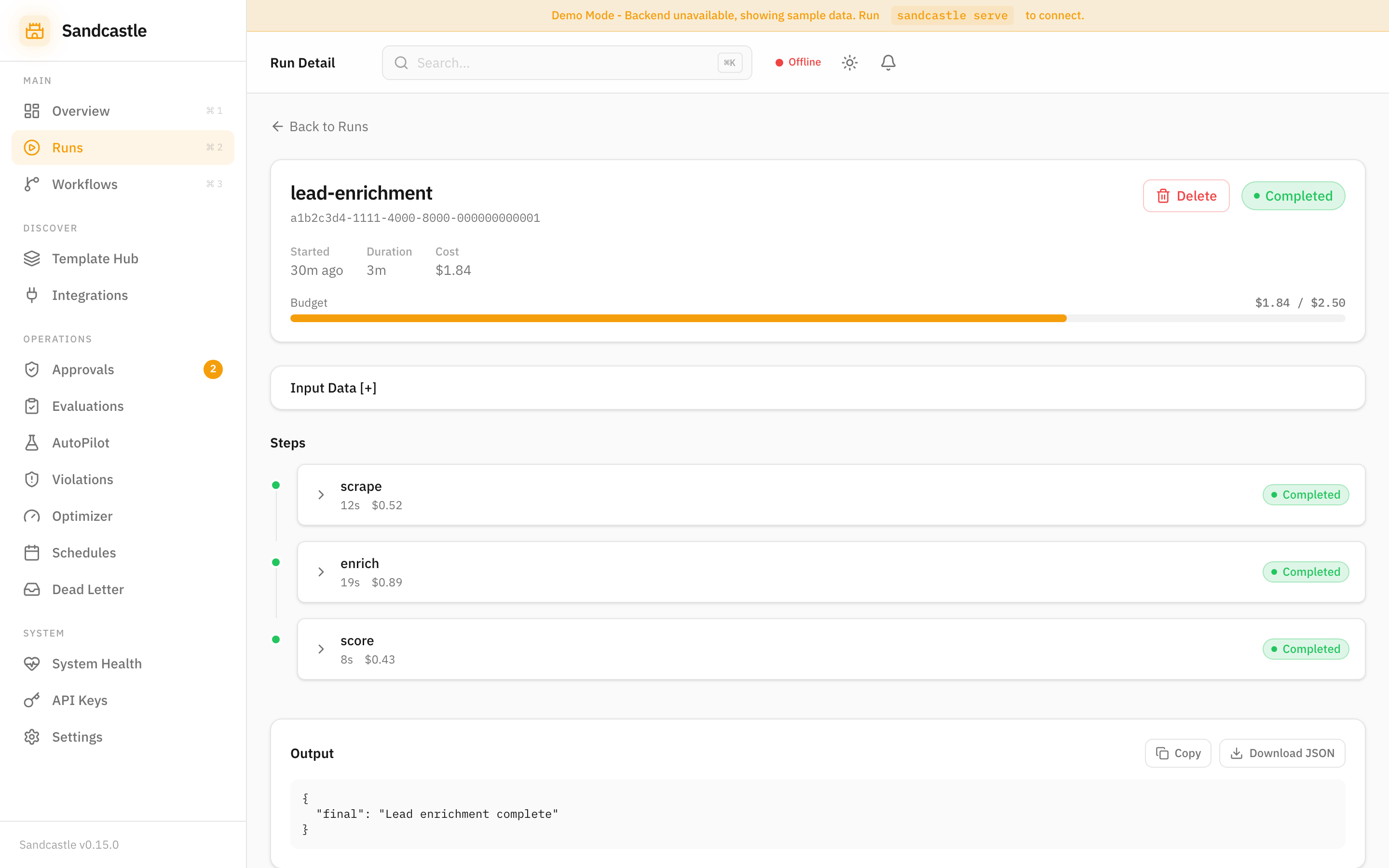
Task: Click the Sandcastle logo icon
Action: (34, 30)
